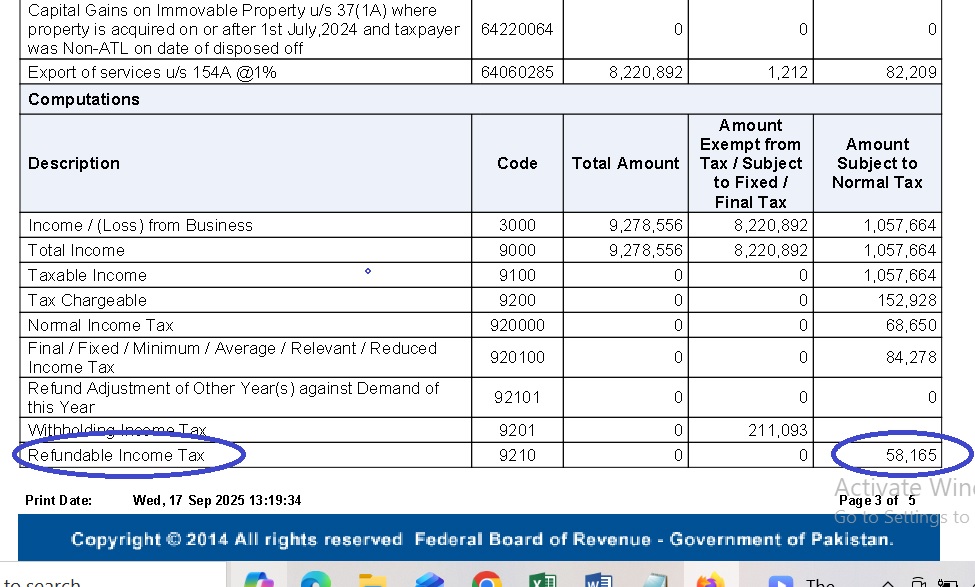Viewport: 975px width, 587px height.
Task: Open File Explorer from the taskbar
Action: 372,580
